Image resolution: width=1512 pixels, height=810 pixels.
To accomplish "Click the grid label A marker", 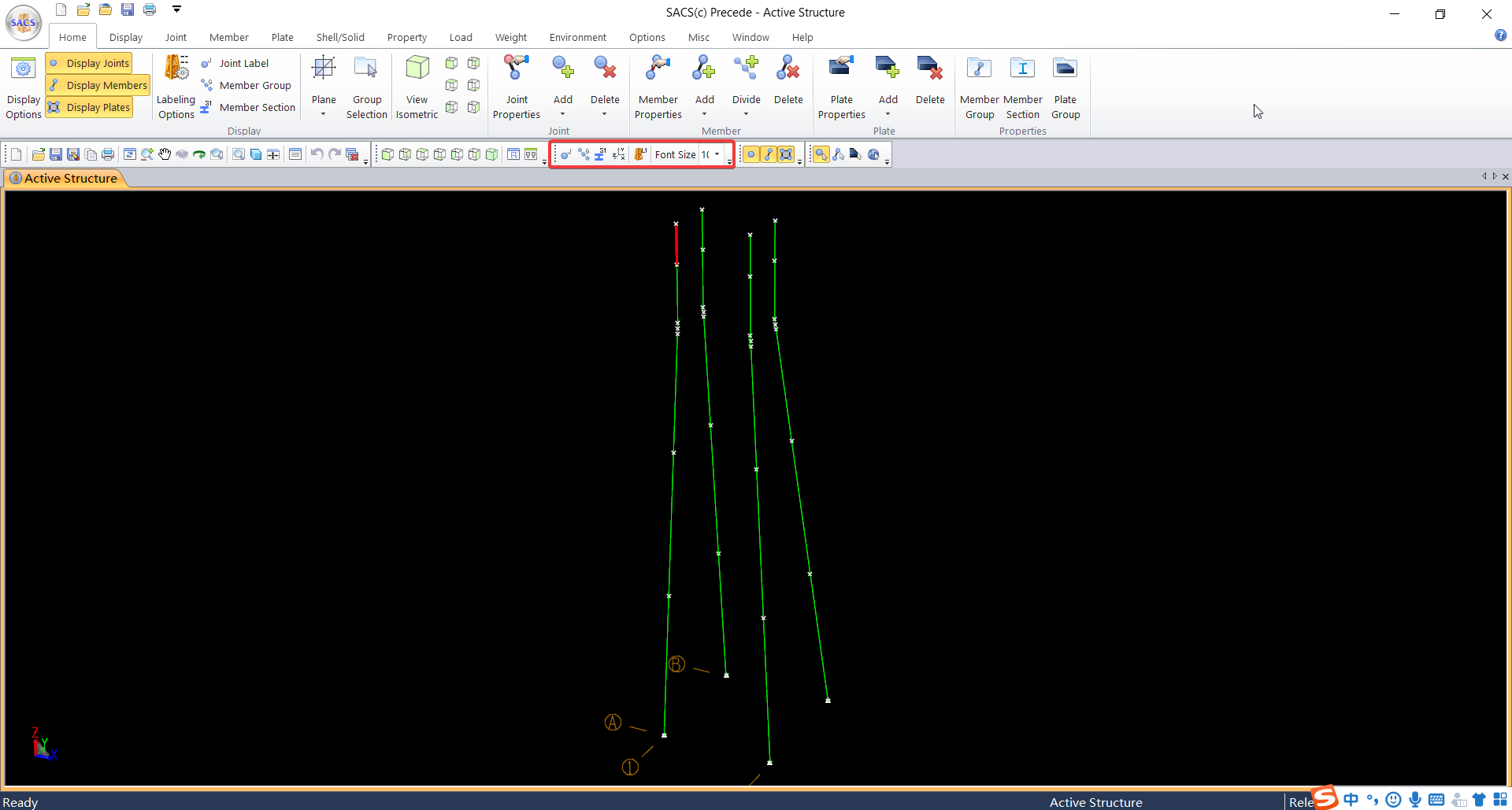I will tap(613, 722).
